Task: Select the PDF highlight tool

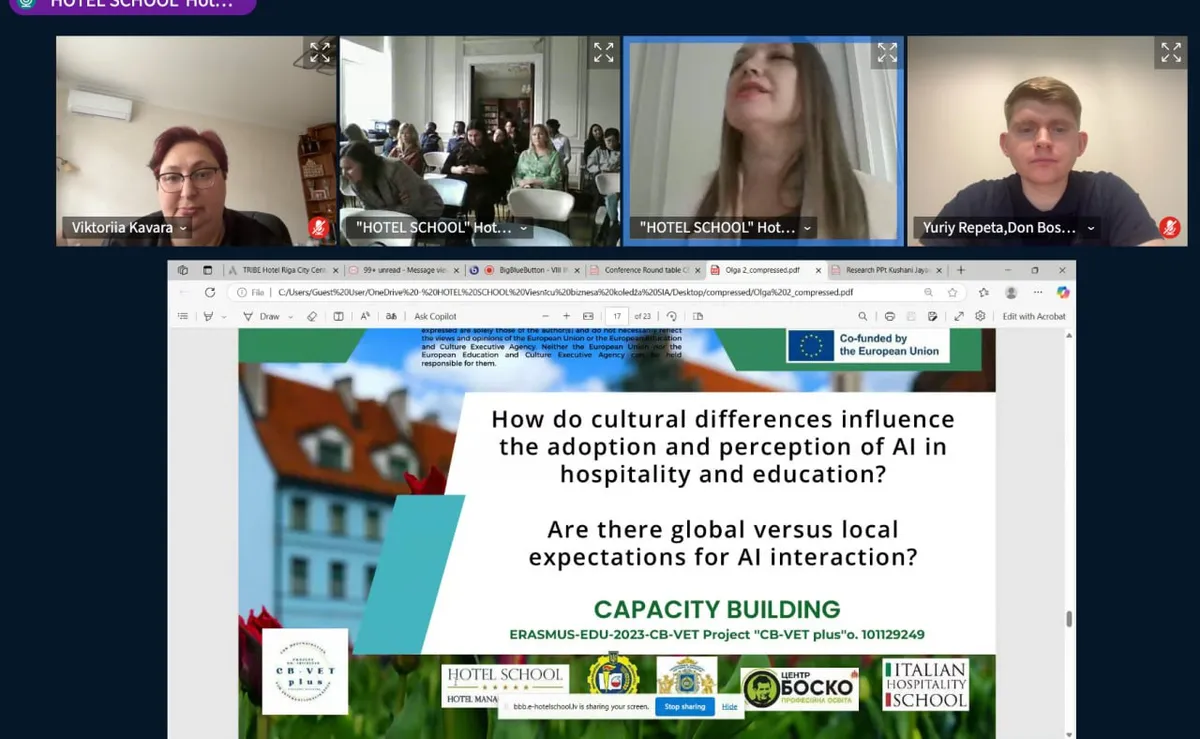Action: click(208, 316)
